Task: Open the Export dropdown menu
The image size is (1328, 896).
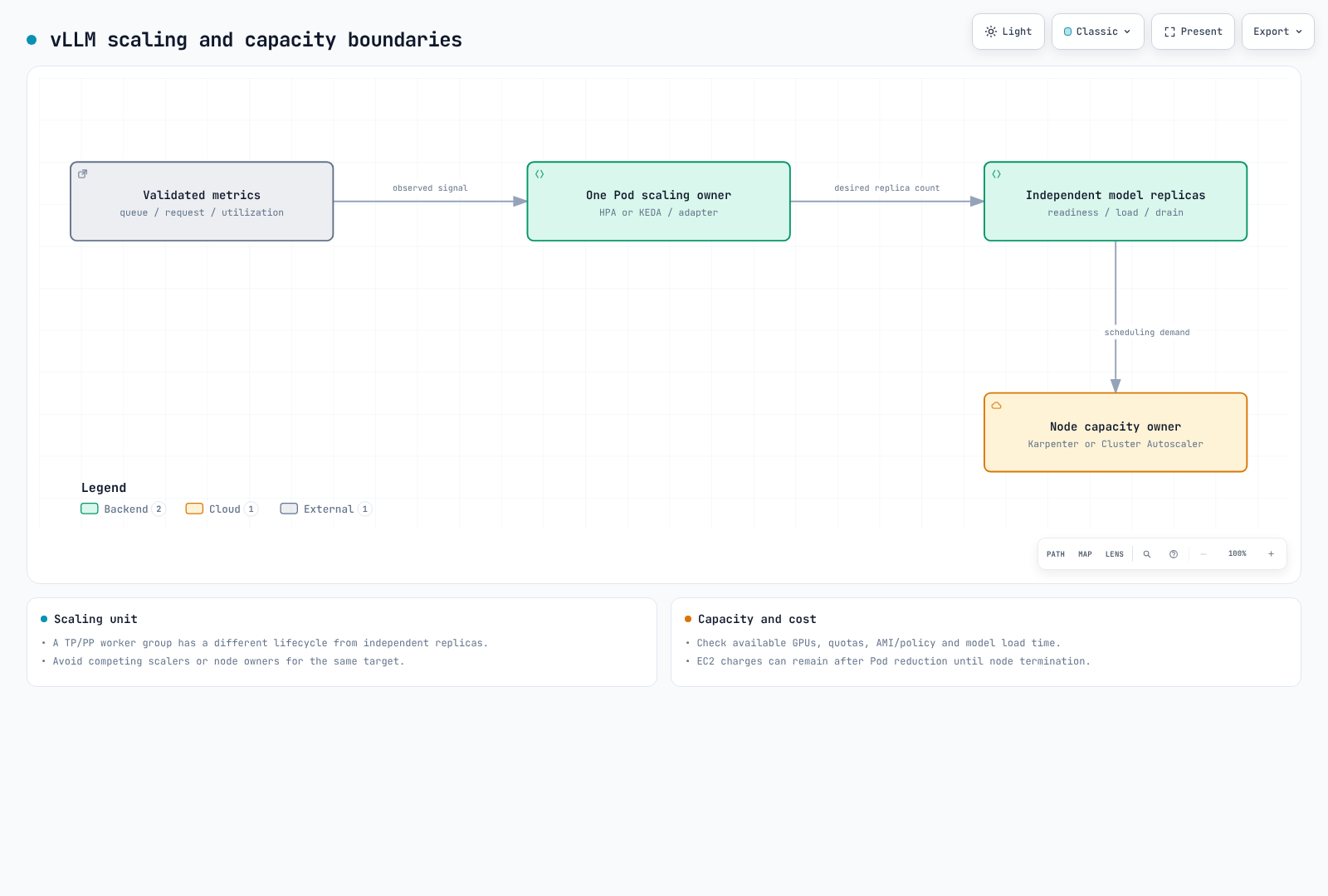Action: (x=1277, y=32)
